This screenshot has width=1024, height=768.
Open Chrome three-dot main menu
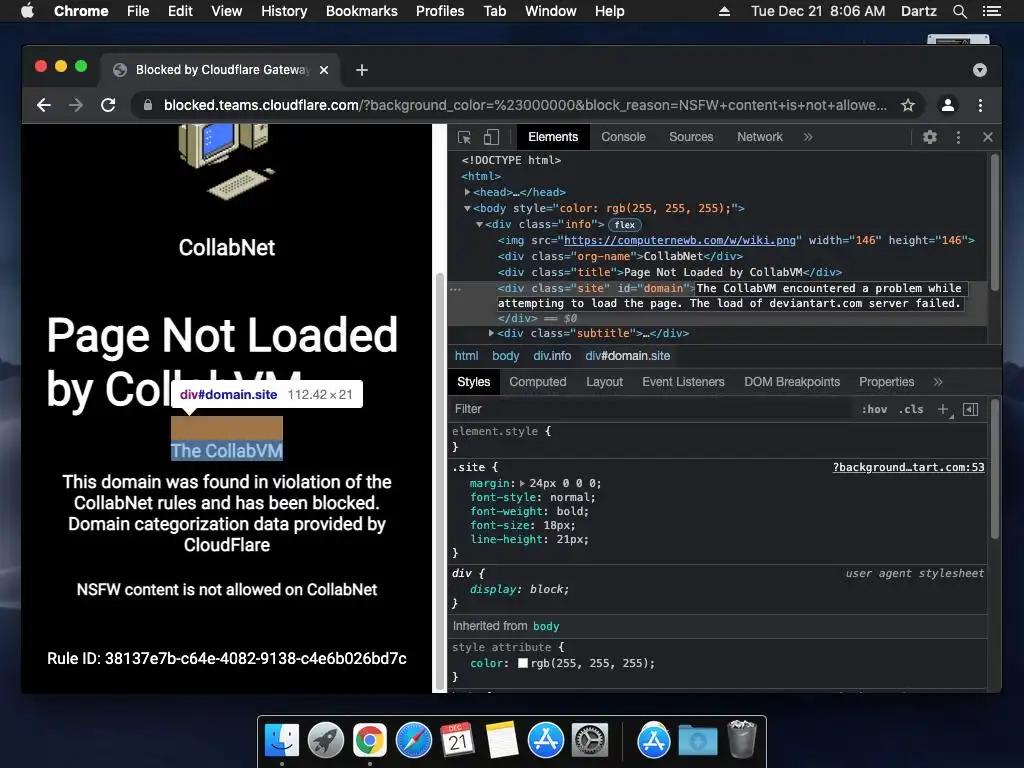980,105
